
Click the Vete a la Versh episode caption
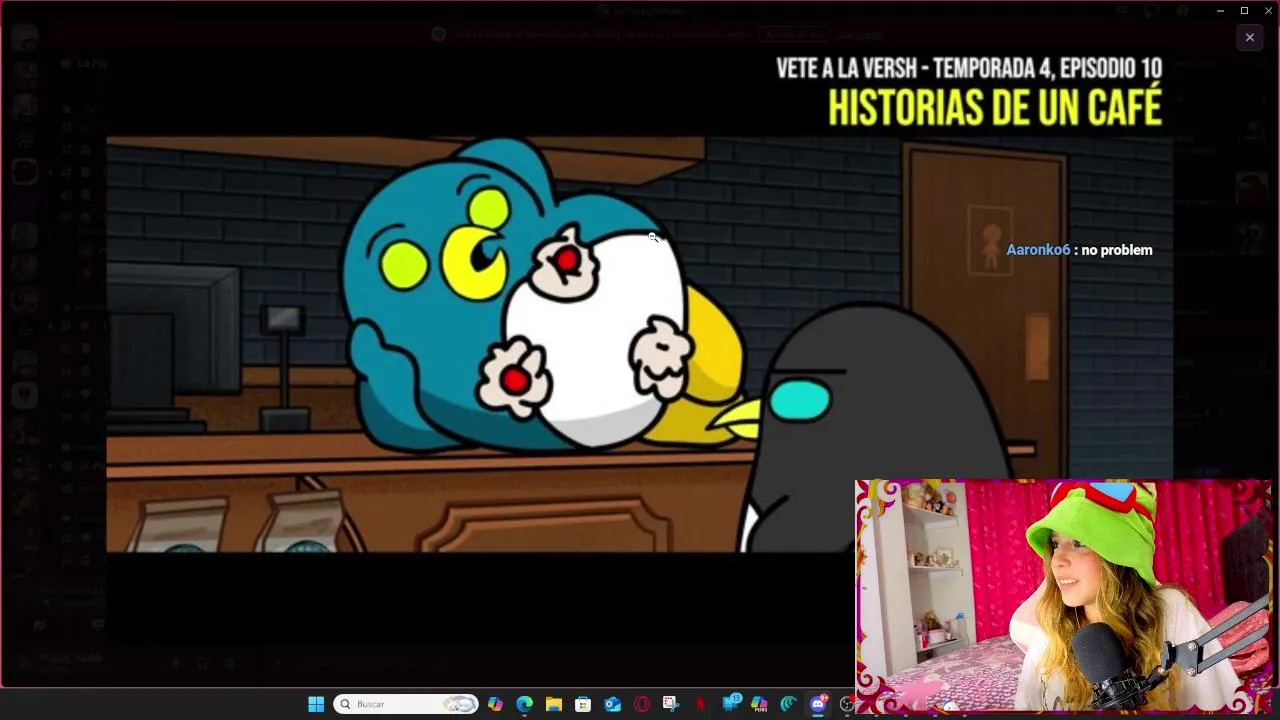969,68
